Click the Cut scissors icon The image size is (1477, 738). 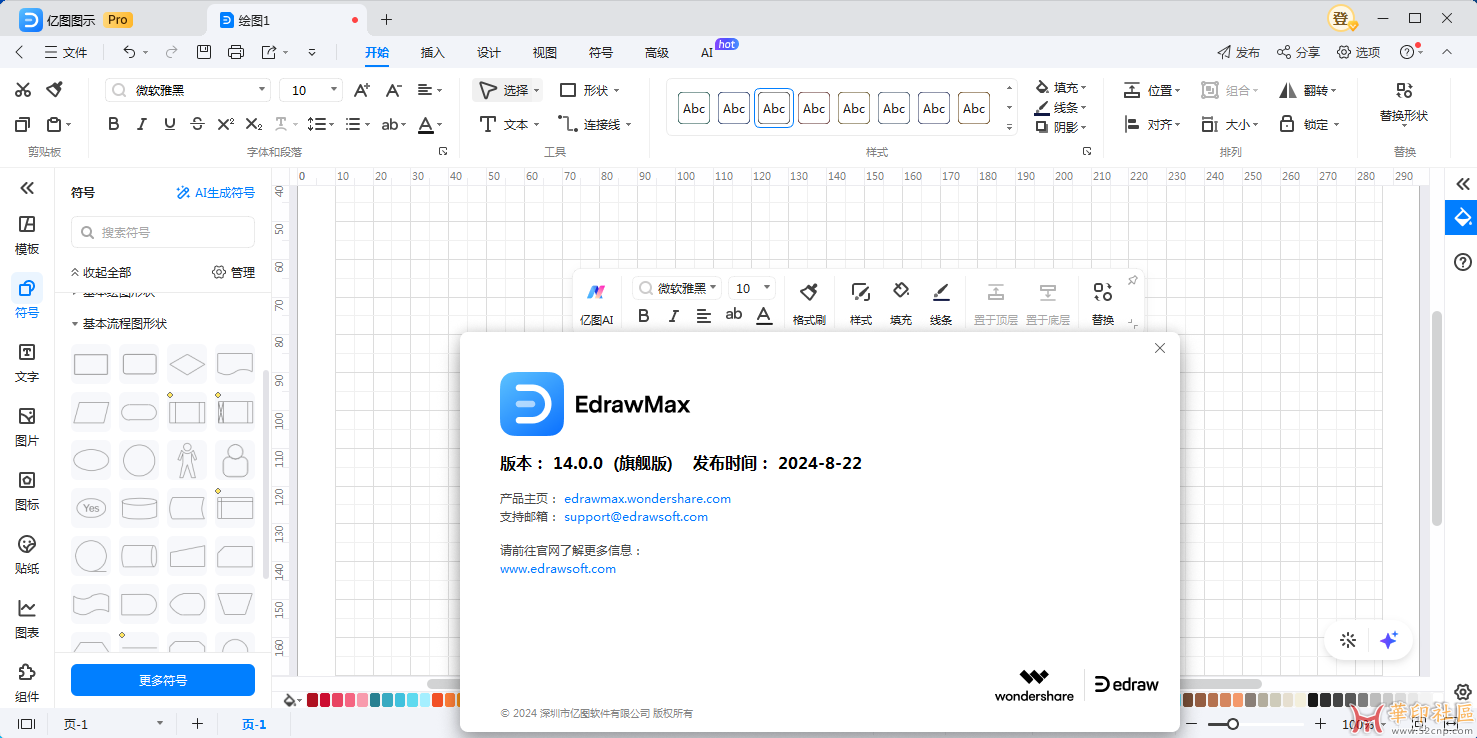click(23, 90)
